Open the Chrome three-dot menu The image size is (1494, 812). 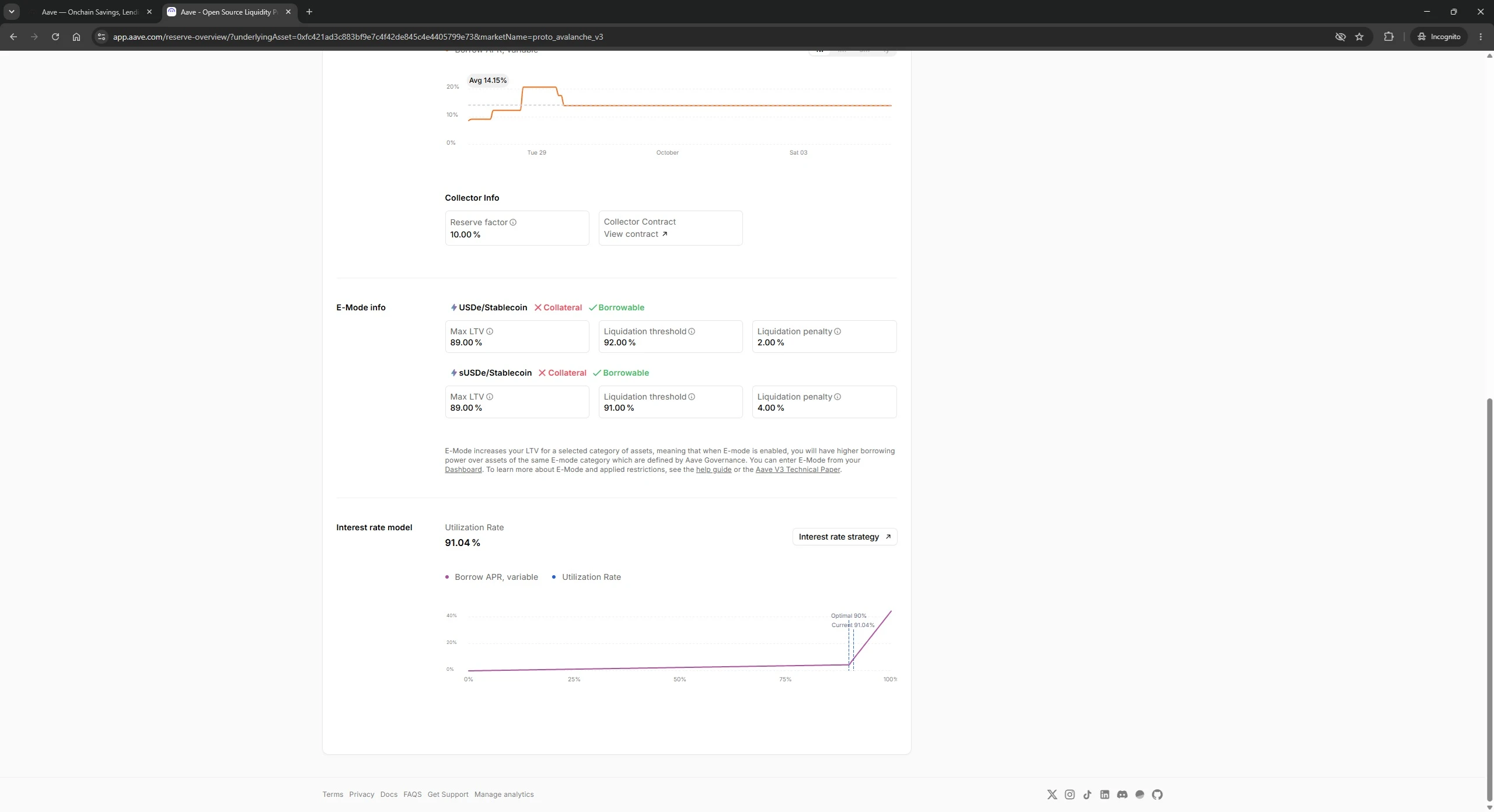click(x=1481, y=37)
